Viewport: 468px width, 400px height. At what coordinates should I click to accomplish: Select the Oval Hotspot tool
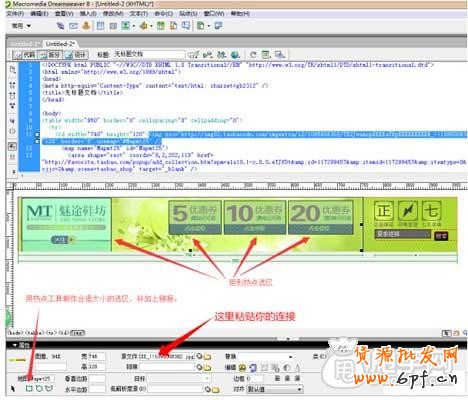(x=39, y=388)
